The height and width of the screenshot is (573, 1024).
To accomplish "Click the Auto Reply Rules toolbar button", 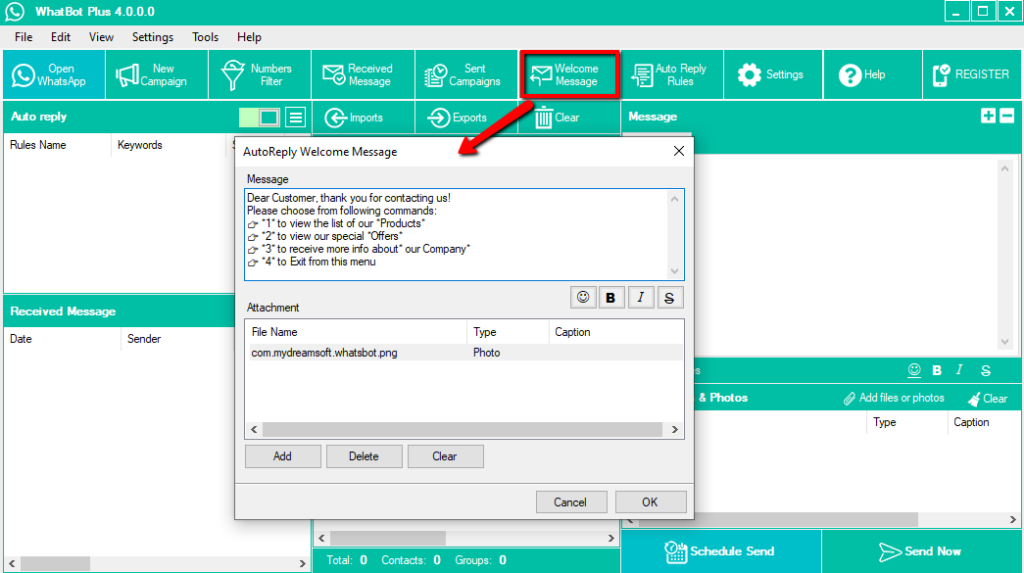I will pos(671,75).
